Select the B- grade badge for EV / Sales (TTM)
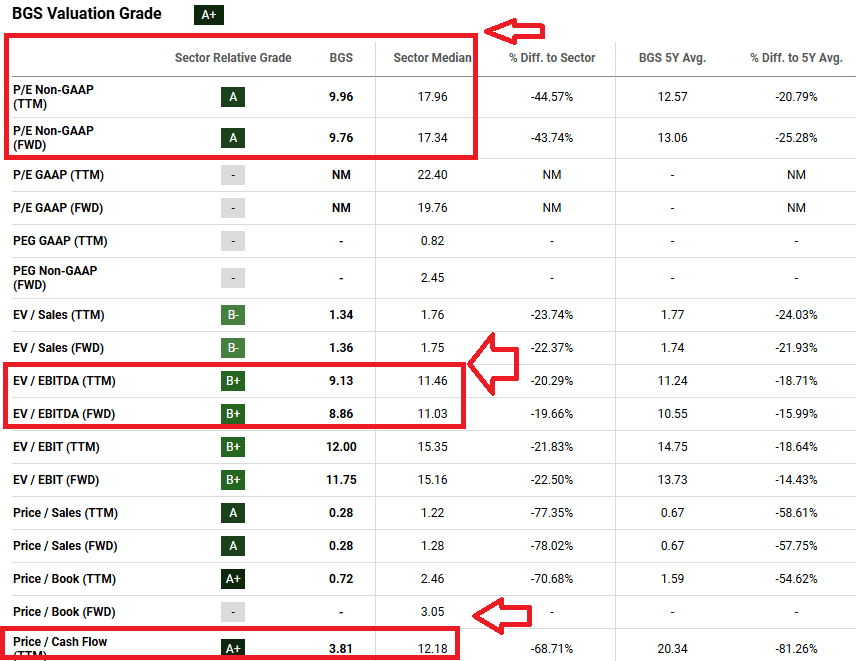The height and width of the screenshot is (661, 863). pyautogui.click(x=232, y=314)
